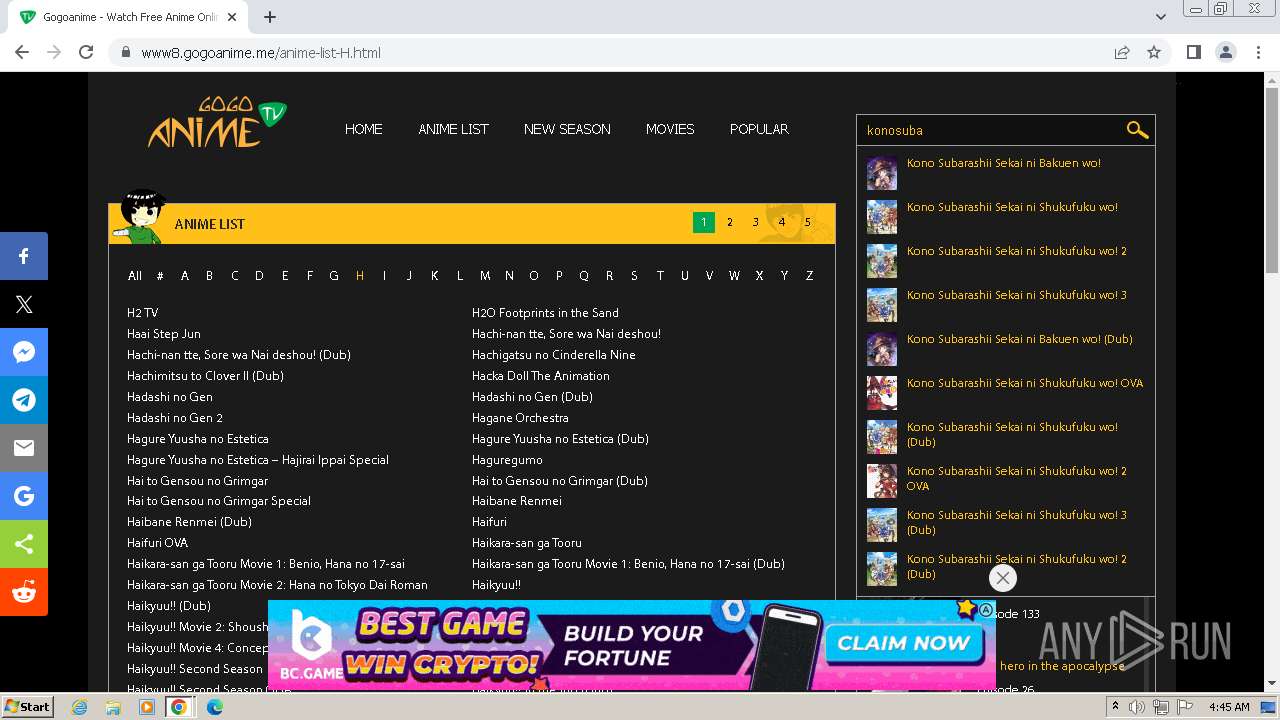Open Hagane Orchestra link
Image resolution: width=1280 pixels, height=720 pixels.
click(520, 418)
